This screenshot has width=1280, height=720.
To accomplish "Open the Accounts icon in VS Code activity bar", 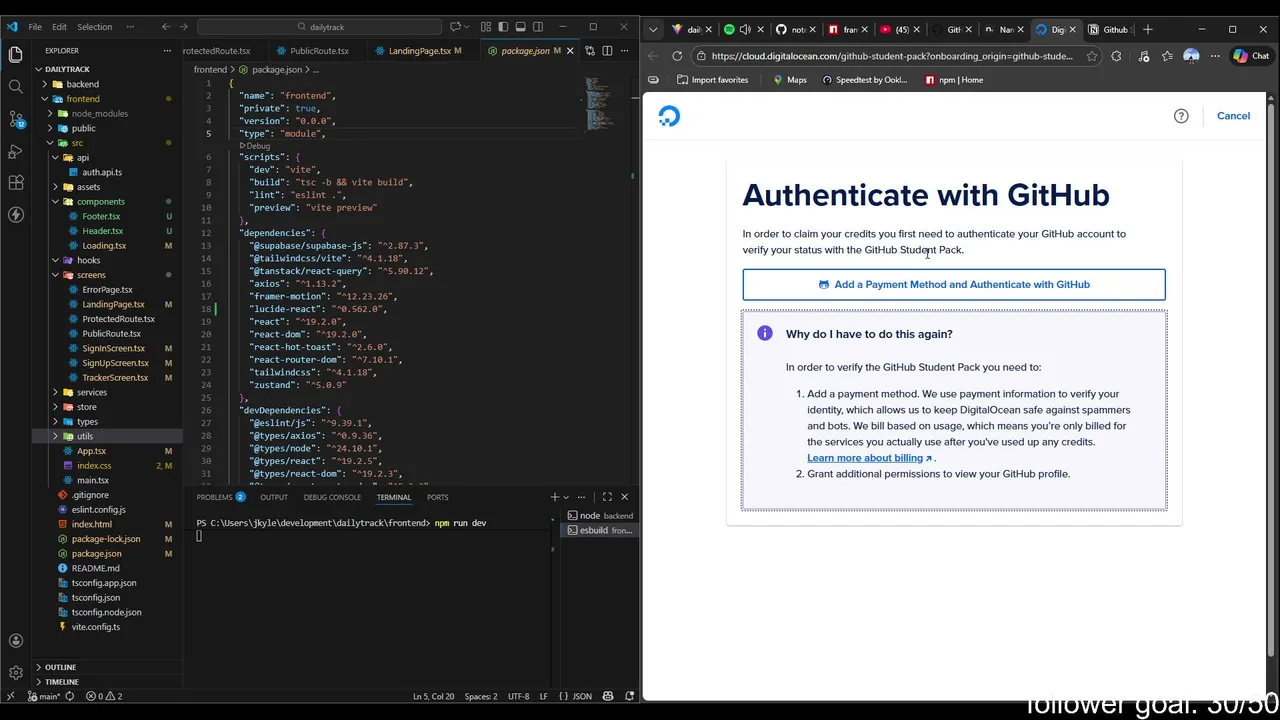I will tap(15, 641).
